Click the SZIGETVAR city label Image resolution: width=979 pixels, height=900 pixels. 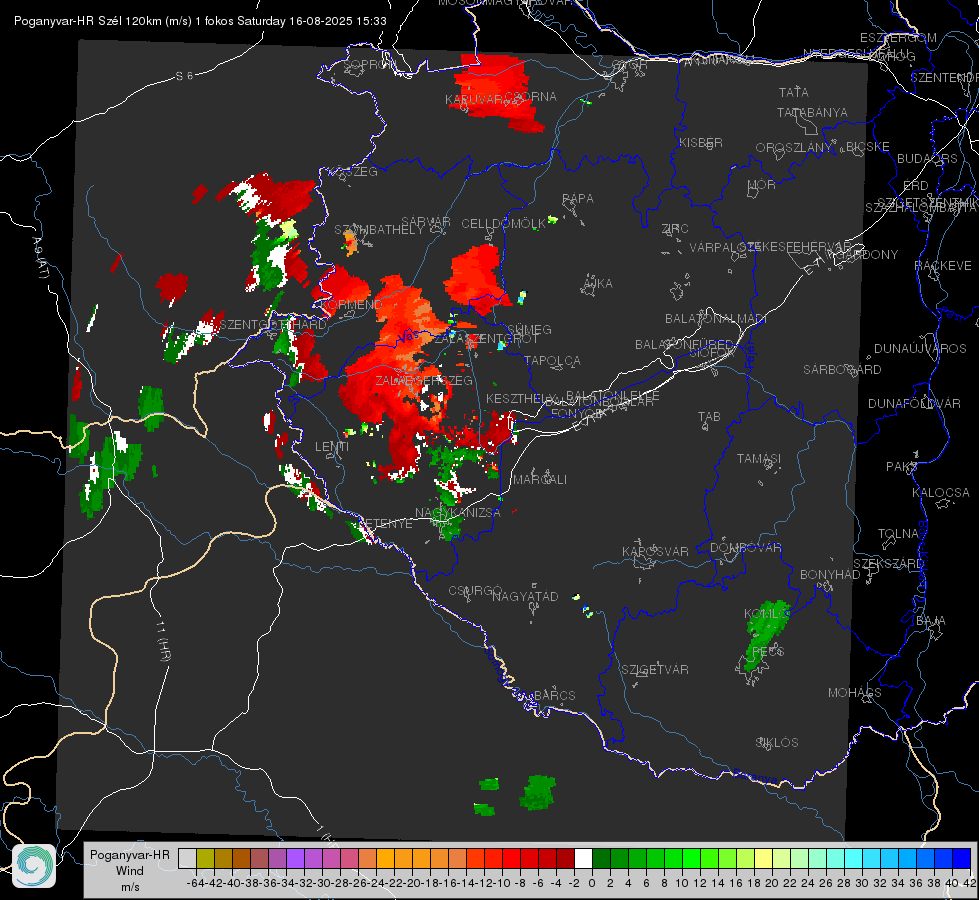point(655,669)
